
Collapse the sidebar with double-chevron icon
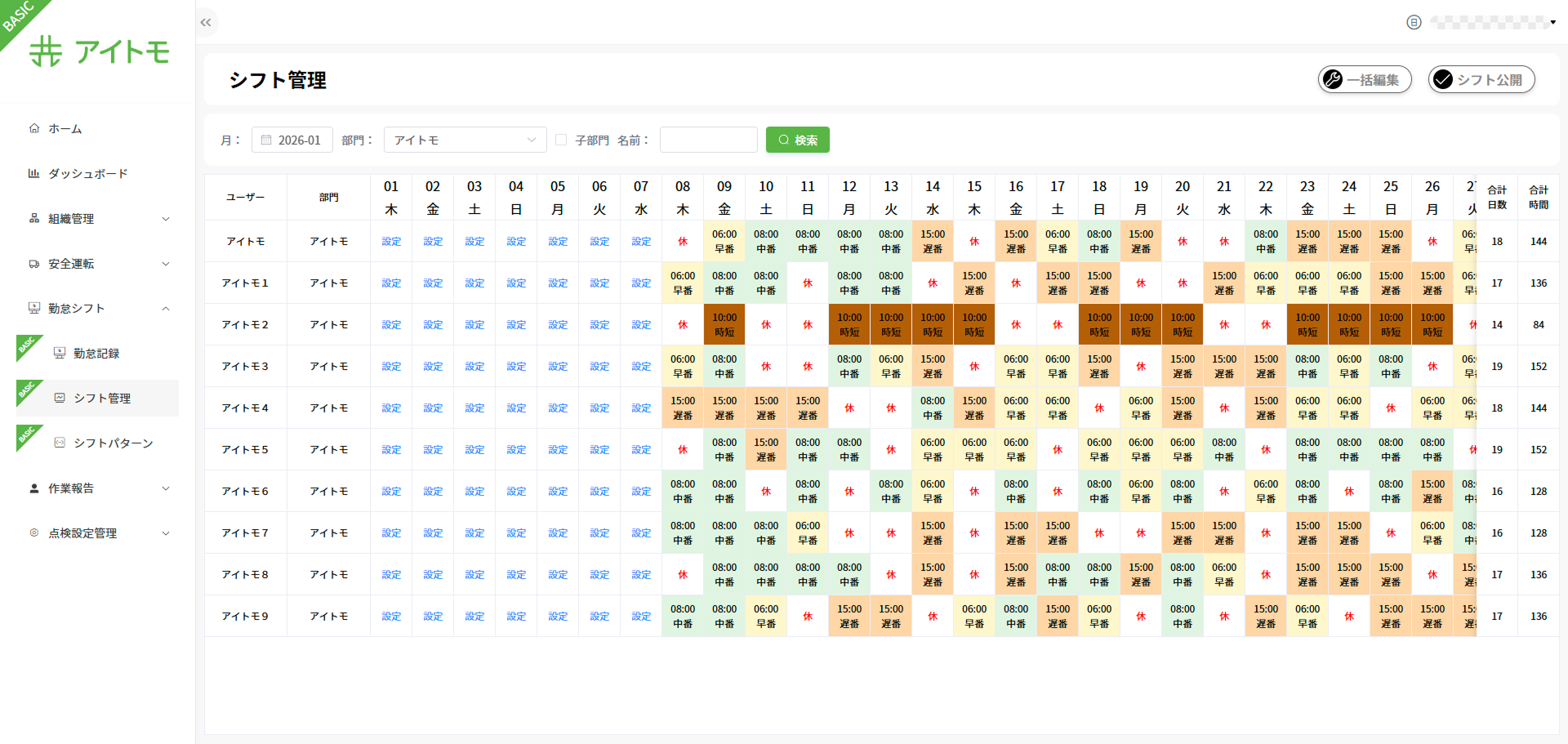click(206, 23)
